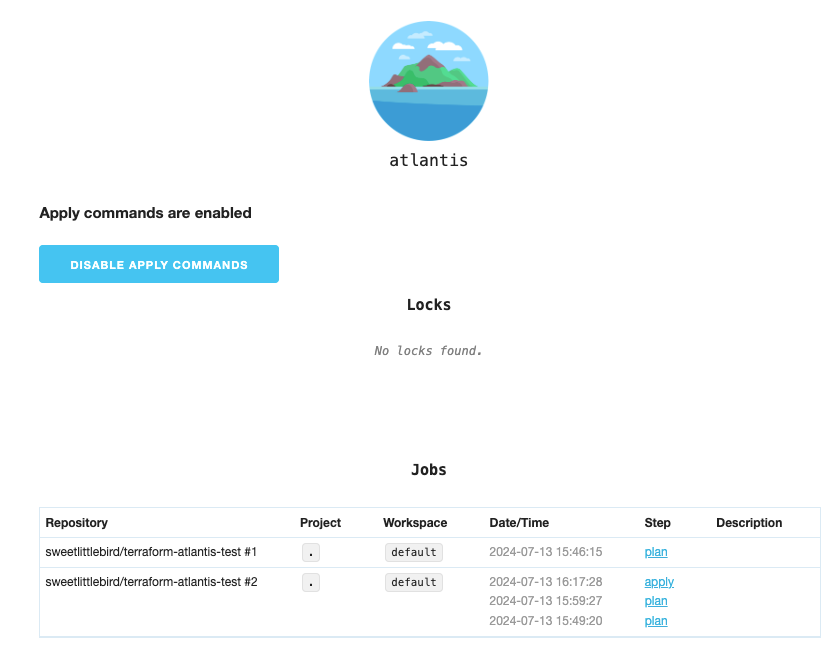Click the Date/Time column header
The image size is (837, 647).
519,523
